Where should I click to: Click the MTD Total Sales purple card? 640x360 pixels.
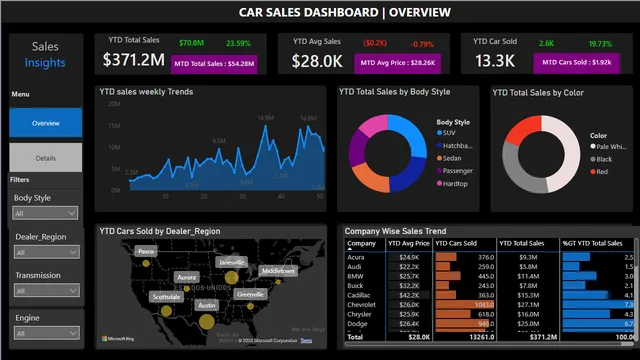(214, 64)
